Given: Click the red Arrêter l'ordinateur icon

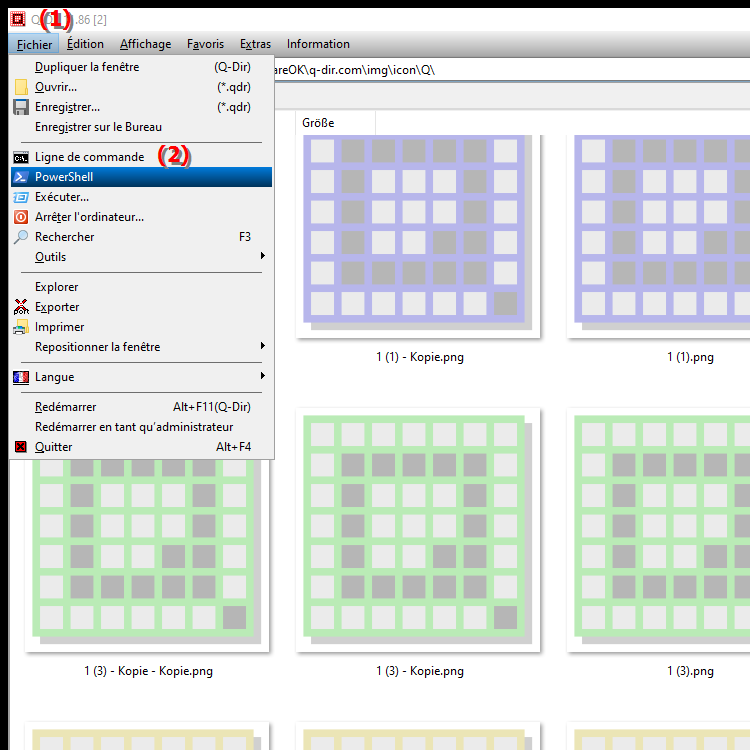Looking at the screenshot, I should (21, 217).
